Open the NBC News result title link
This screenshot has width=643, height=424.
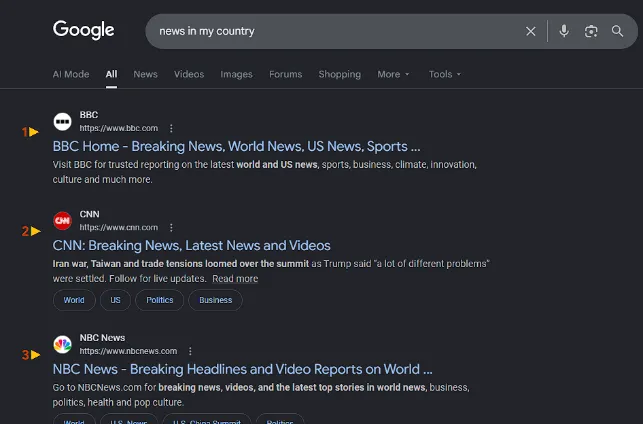coord(242,369)
